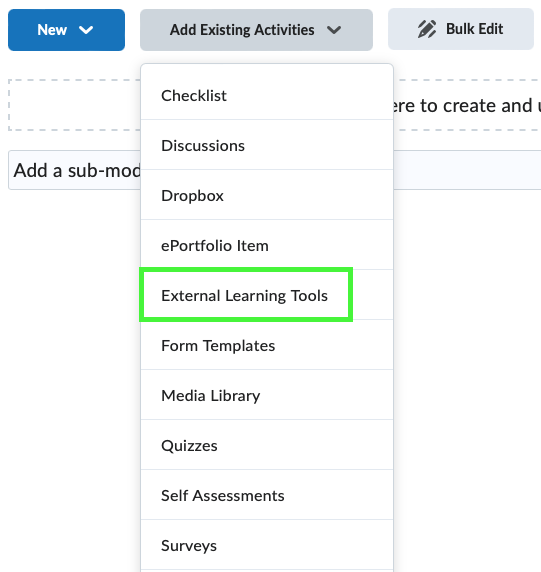
Task: Select the Dropbox menu entry
Action: [267, 195]
